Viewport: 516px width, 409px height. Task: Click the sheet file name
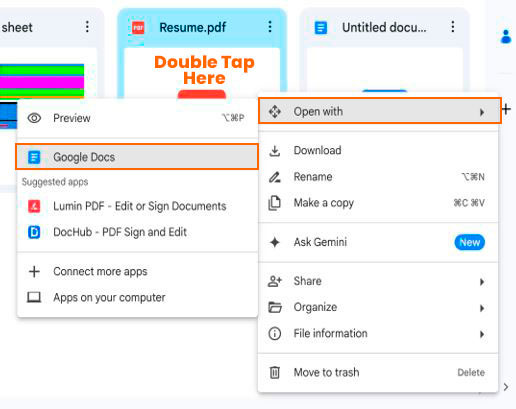[17, 27]
